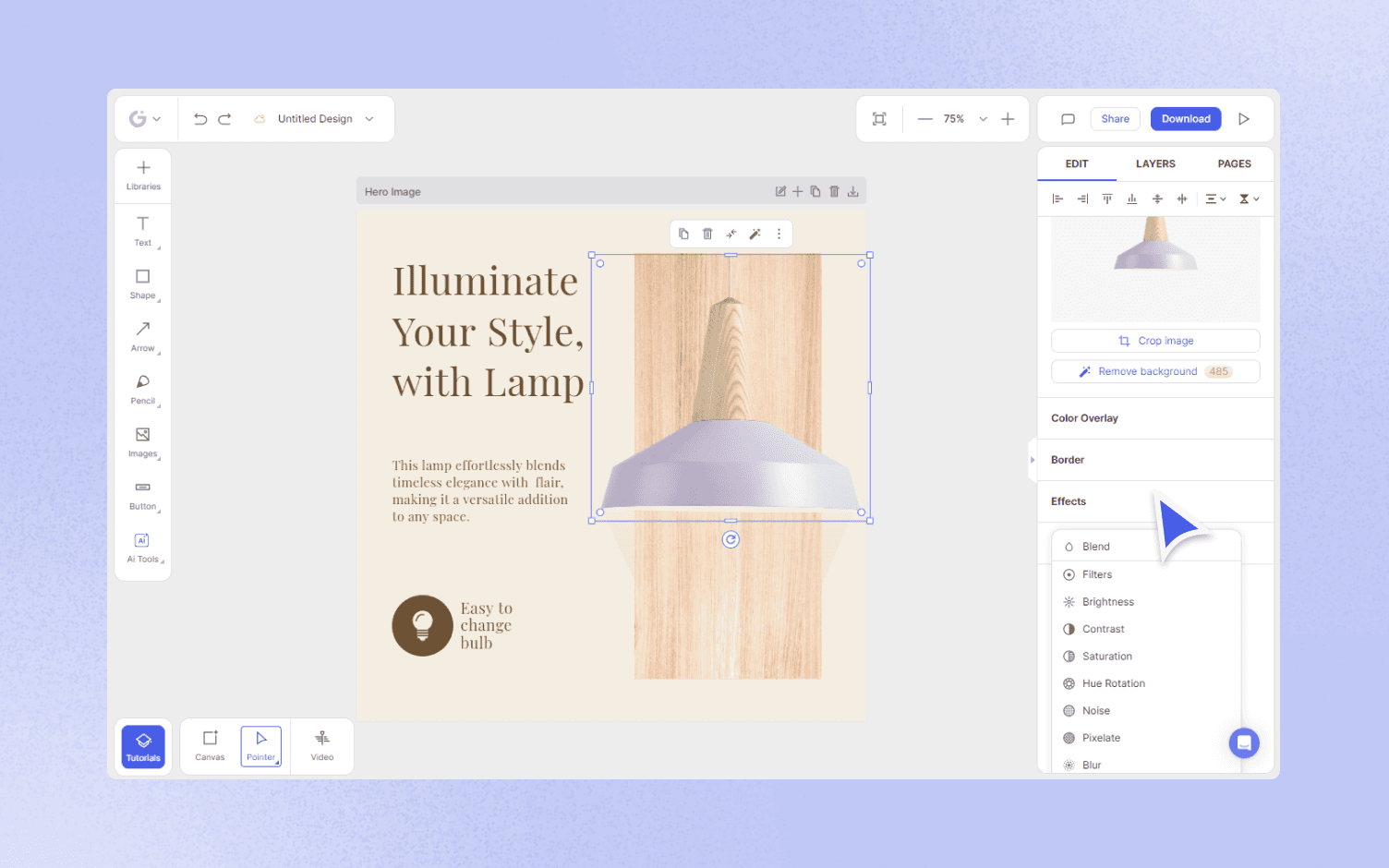
Task: Select the Arrow tool
Action: point(143,337)
